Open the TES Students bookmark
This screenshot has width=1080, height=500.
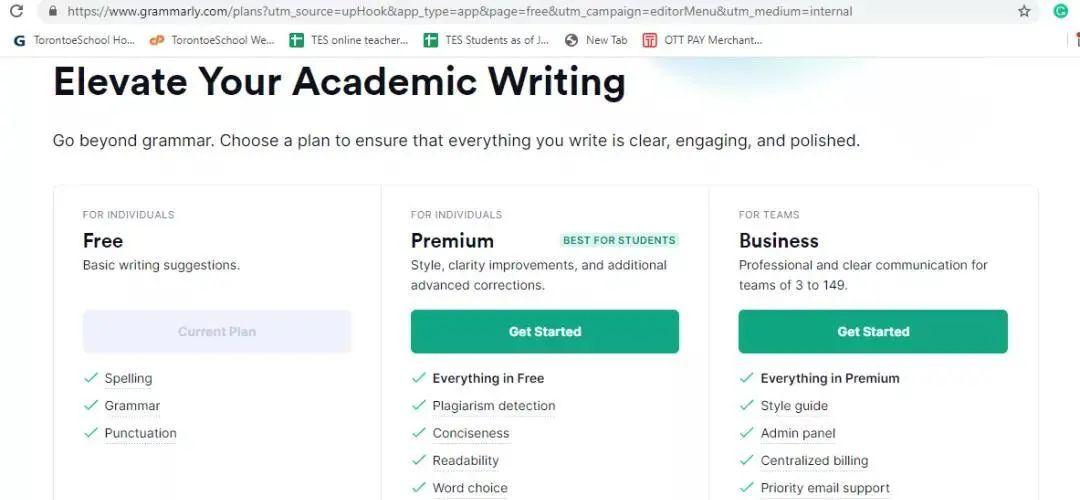point(486,40)
